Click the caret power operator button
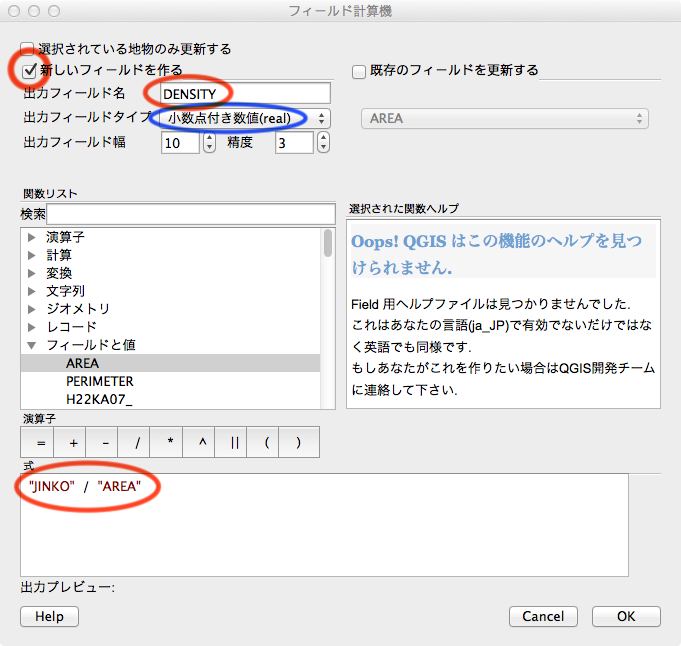This screenshot has width=681, height=646. point(201,442)
